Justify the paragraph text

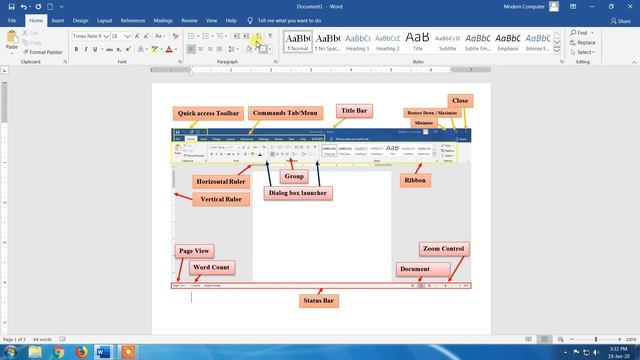pos(219,49)
